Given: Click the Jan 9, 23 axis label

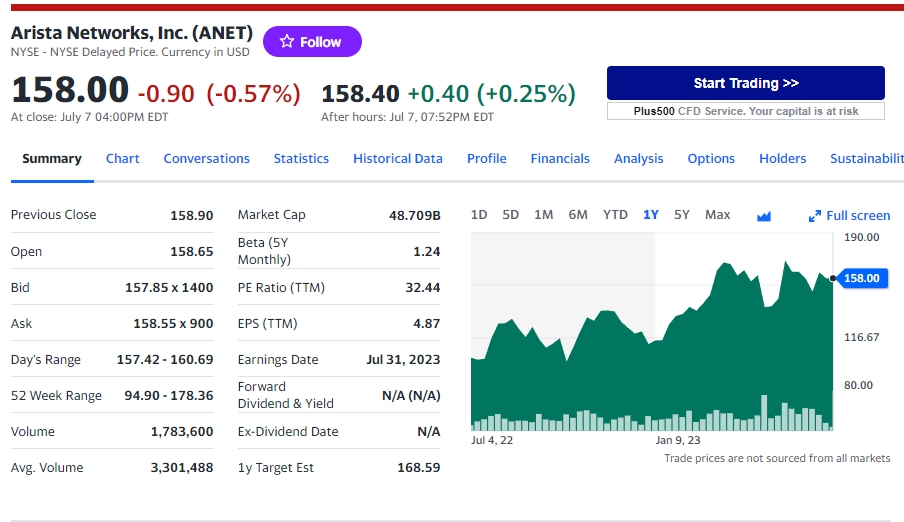Looking at the screenshot, I should [677, 440].
